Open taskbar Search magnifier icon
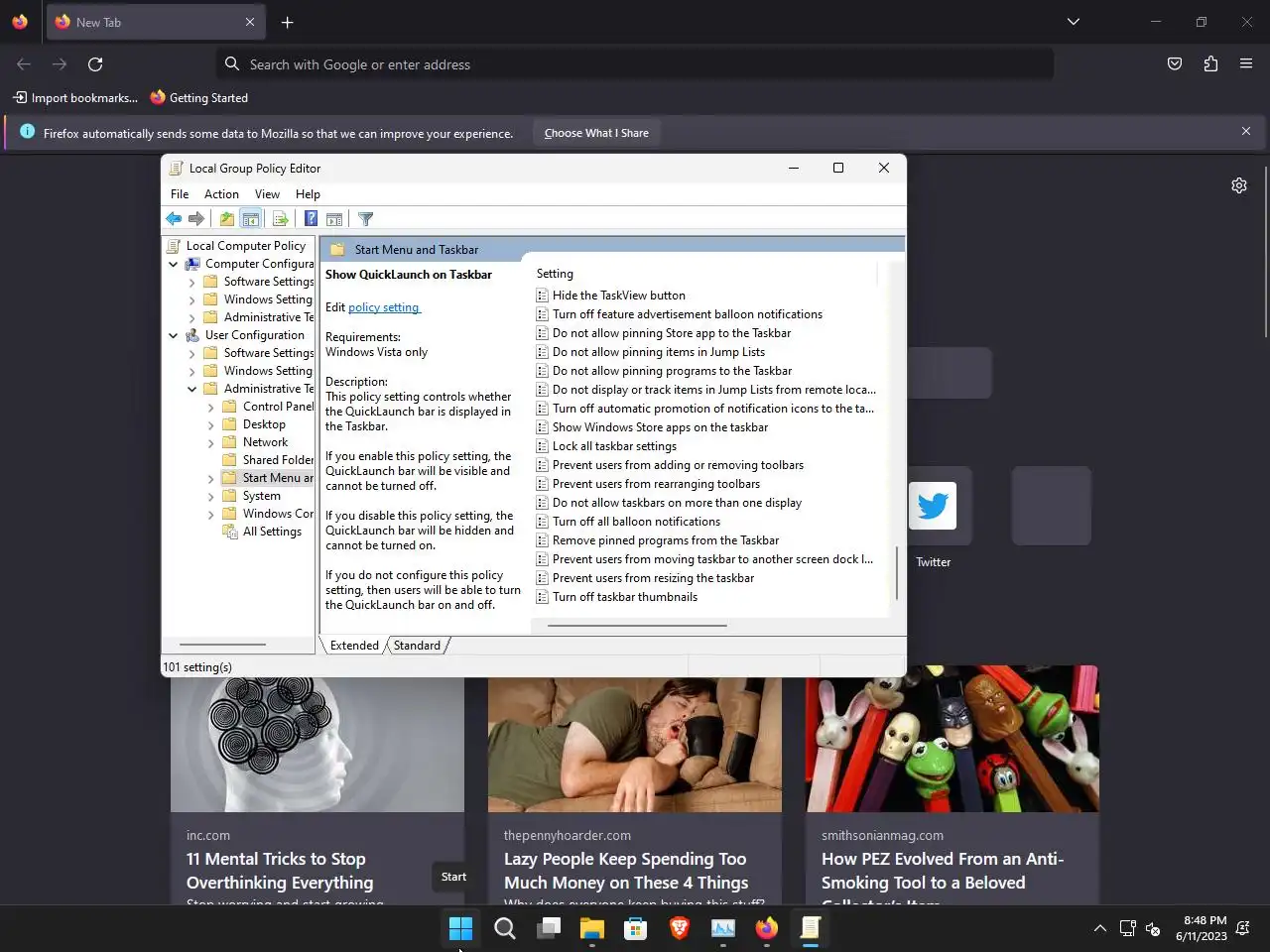The height and width of the screenshot is (952, 1270). (504, 928)
